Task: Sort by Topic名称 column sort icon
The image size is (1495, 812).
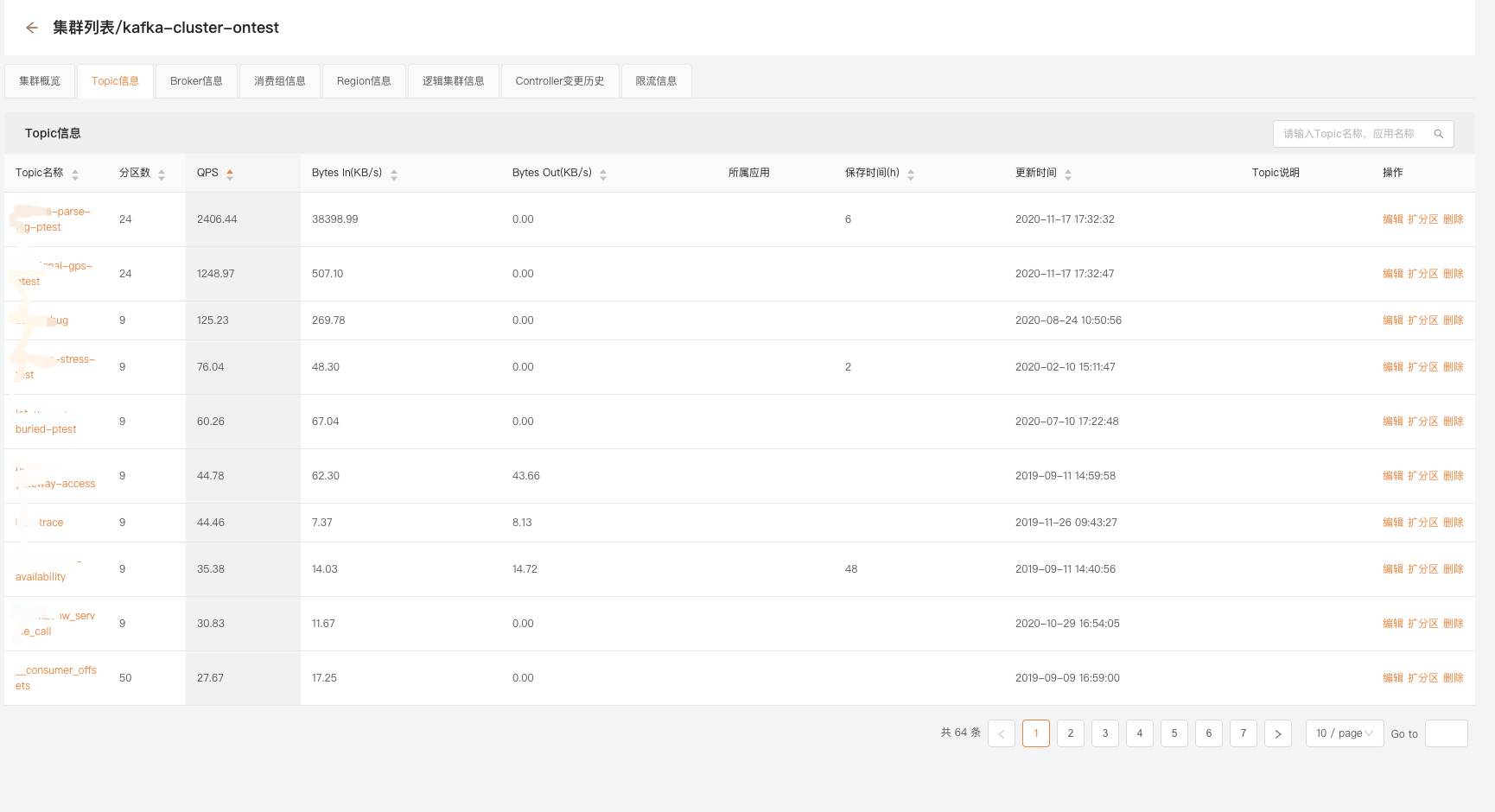Action: pyautogui.click(x=75, y=174)
